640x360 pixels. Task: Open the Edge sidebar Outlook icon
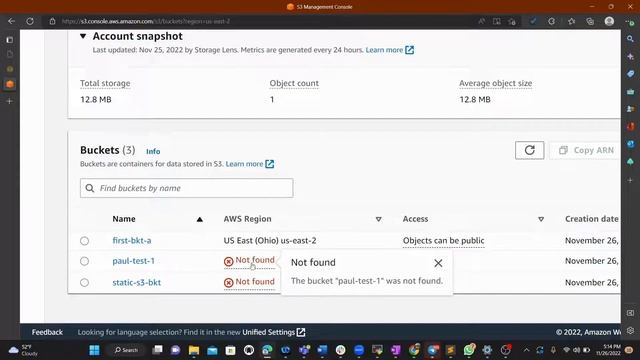(x=630, y=144)
